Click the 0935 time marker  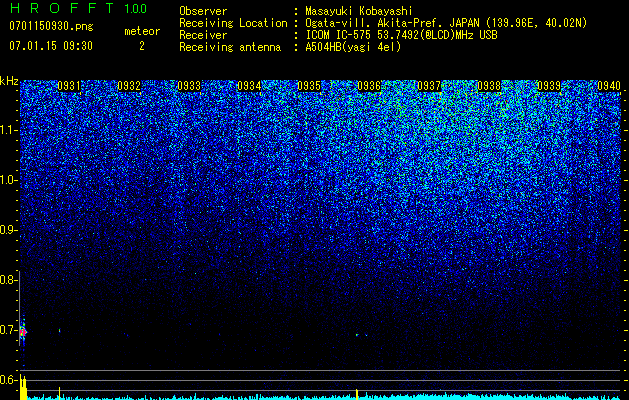309,86
